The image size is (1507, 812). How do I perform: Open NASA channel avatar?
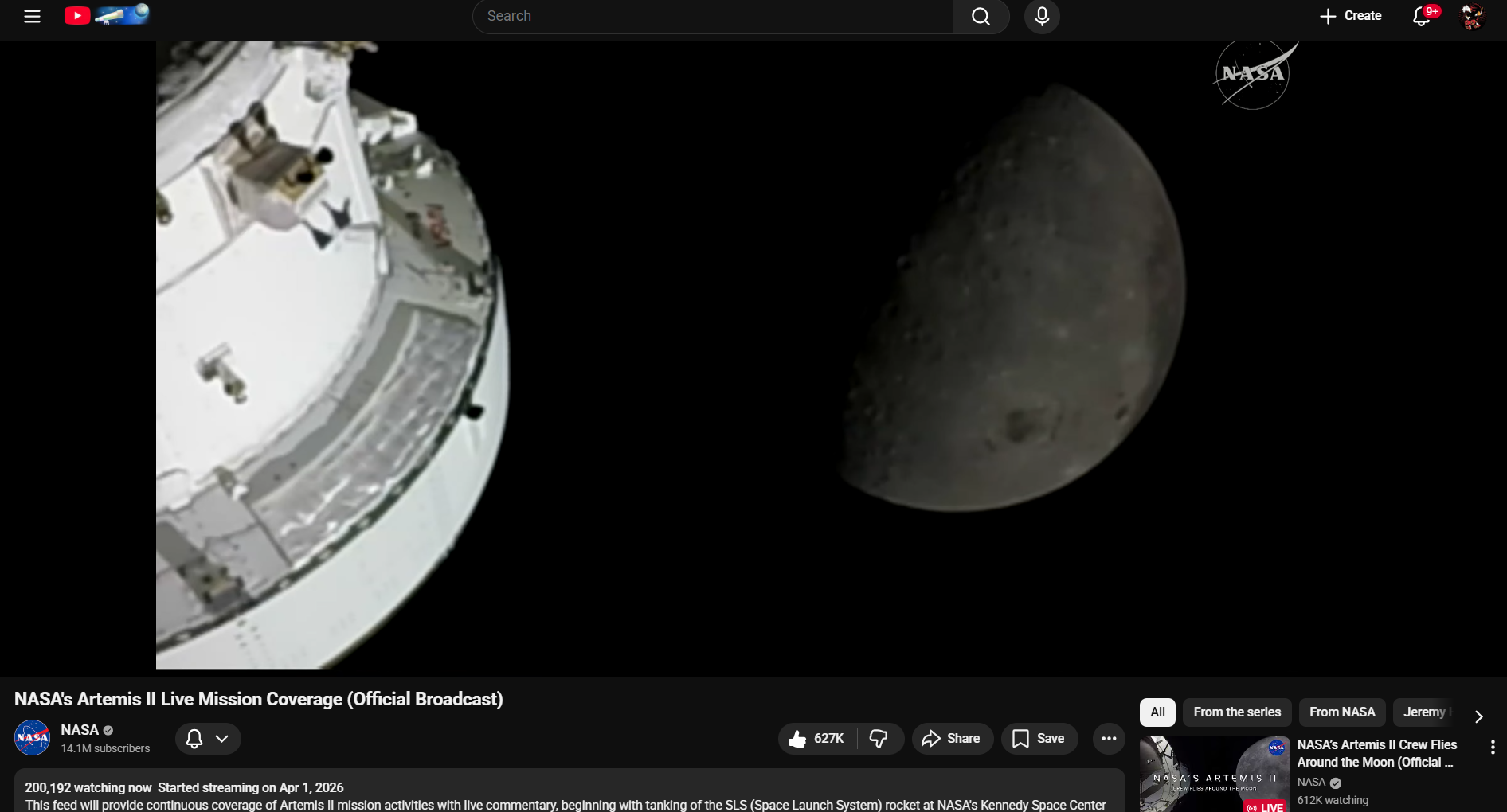[x=33, y=738]
